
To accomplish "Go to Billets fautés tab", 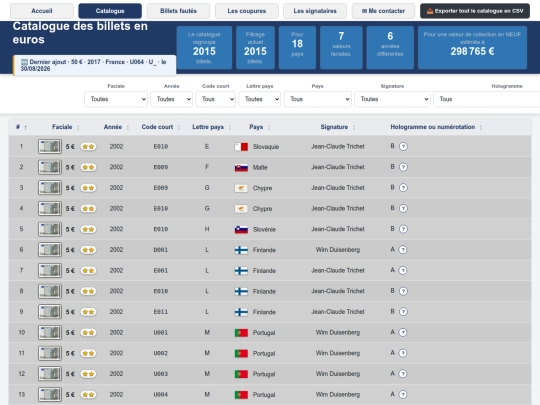I will point(178,11).
